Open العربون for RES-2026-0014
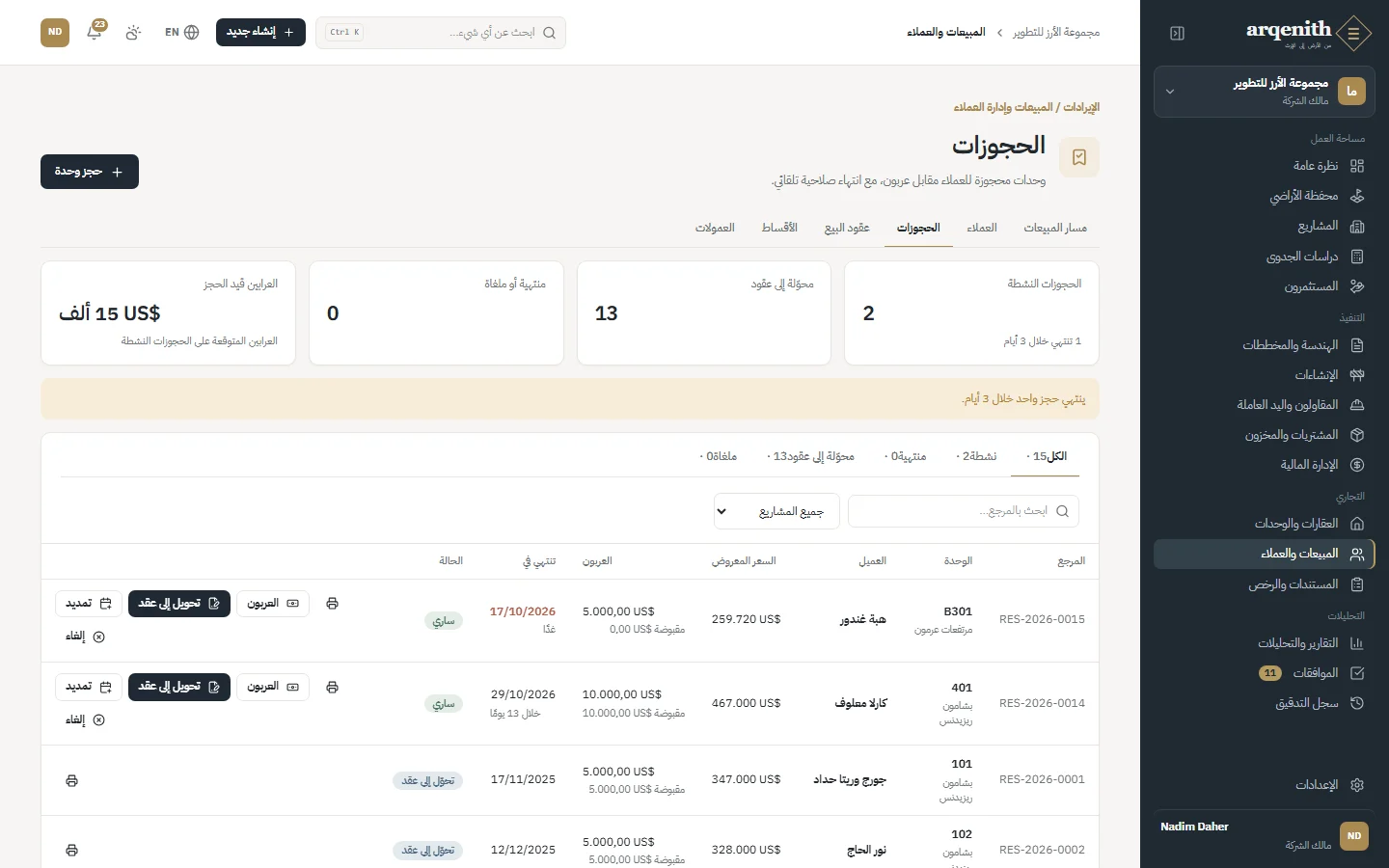This screenshot has width=1389, height=868. coord(273,687)
